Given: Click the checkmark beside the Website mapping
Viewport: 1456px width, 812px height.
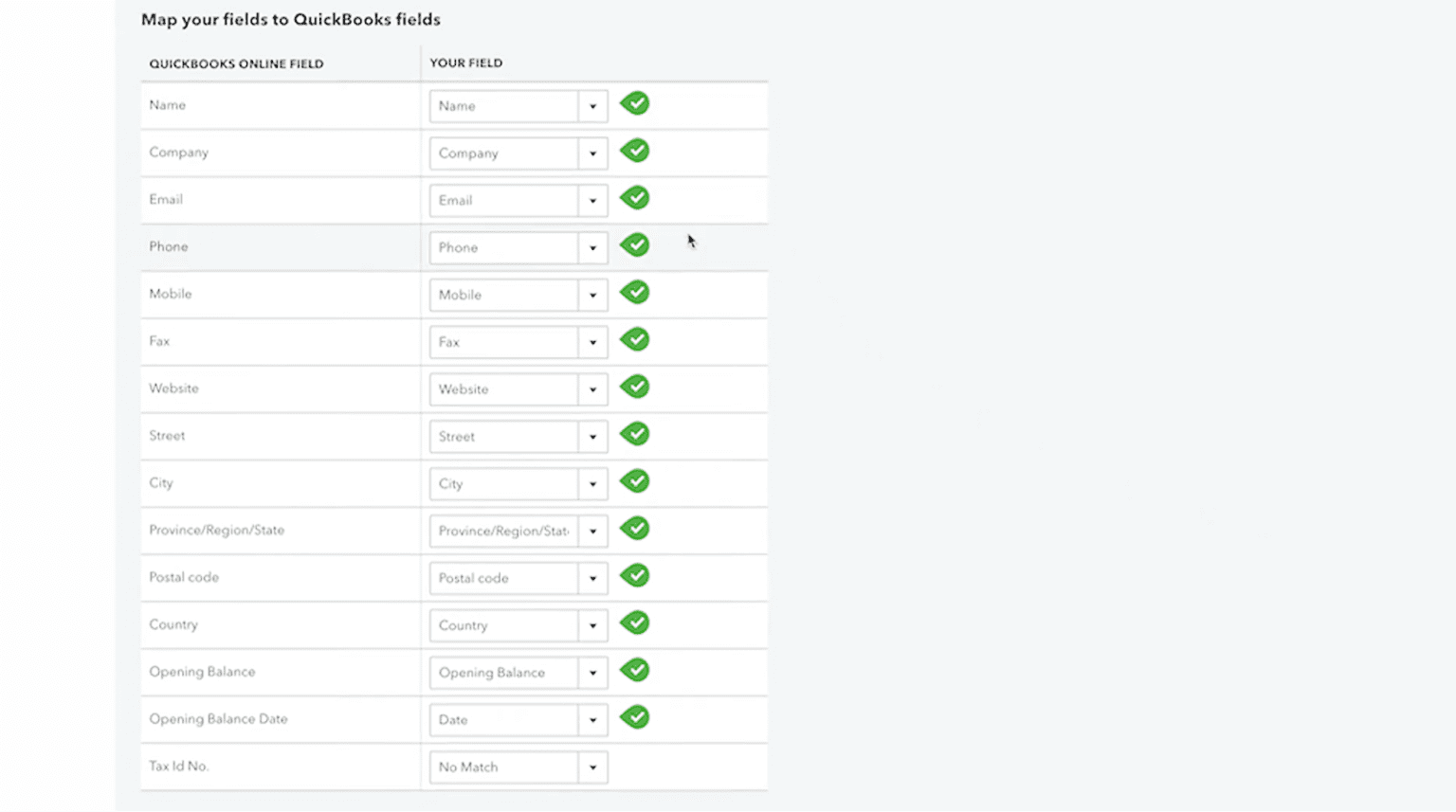Looking at the screenshot, I should [x=634, y=387].
